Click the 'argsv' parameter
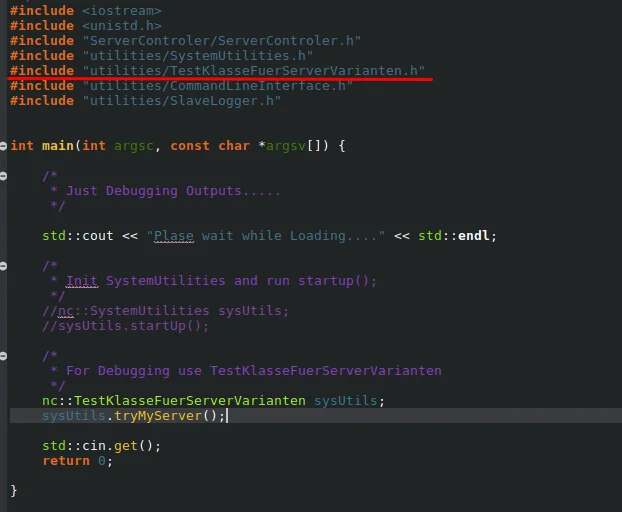Screen dimensions: 622x512 click(x=286, y=146)
